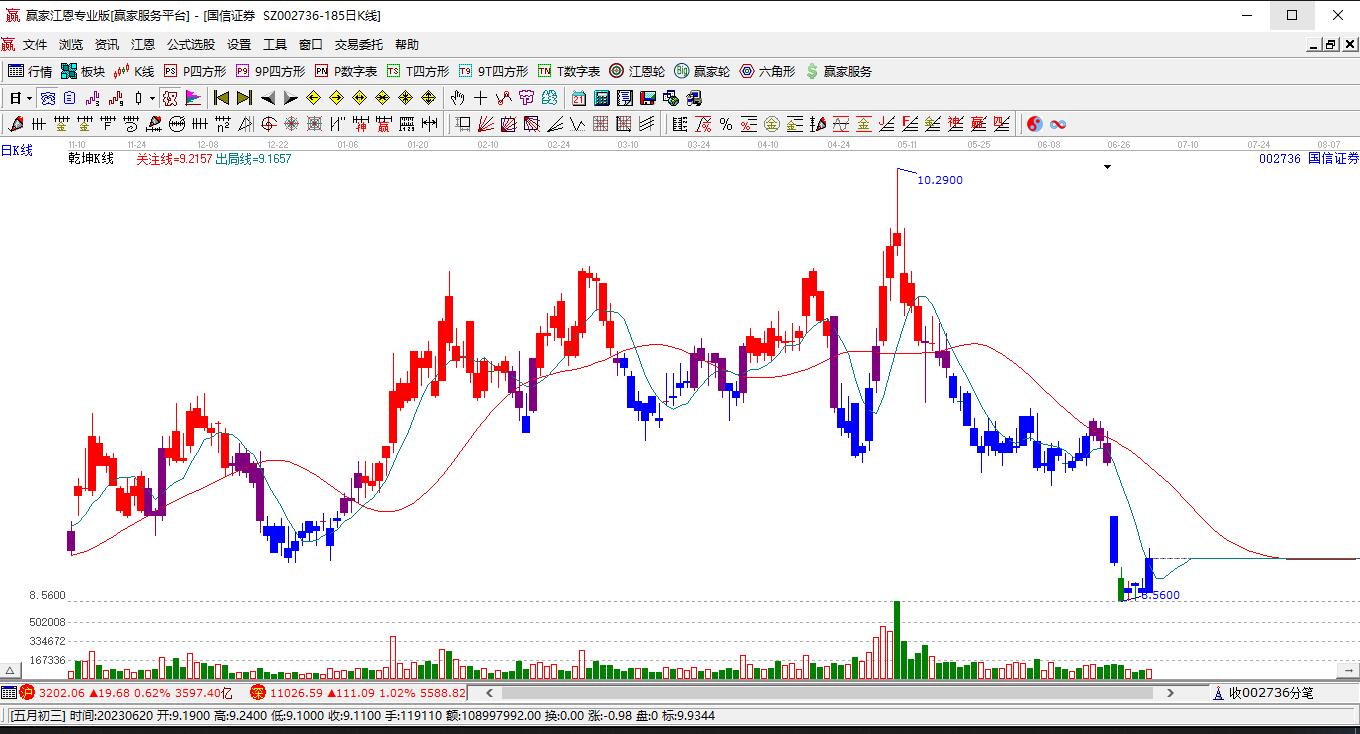
Task: Open the P四方形 tool
Action: [x=195, y=71]
